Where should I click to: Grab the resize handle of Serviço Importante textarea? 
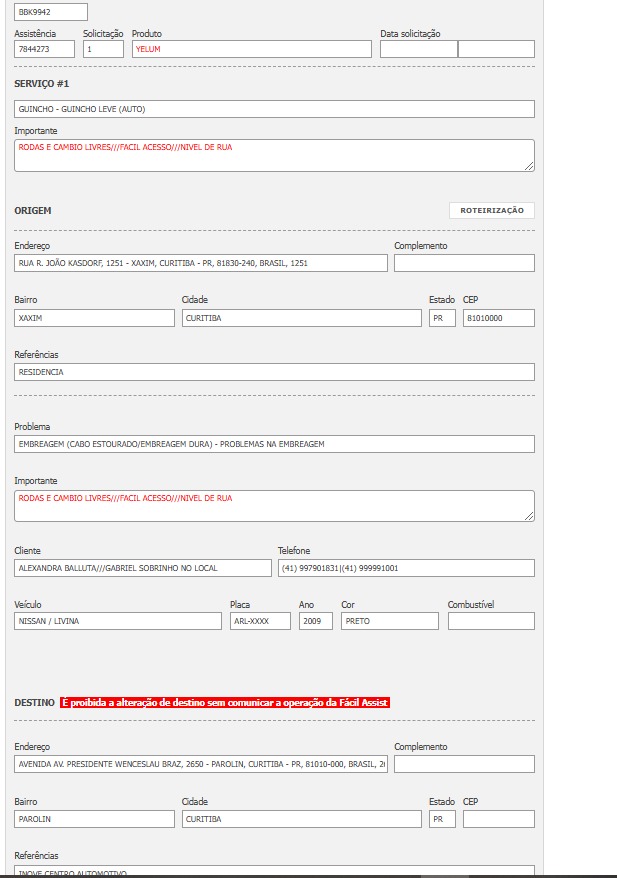(x=529, y=166)
